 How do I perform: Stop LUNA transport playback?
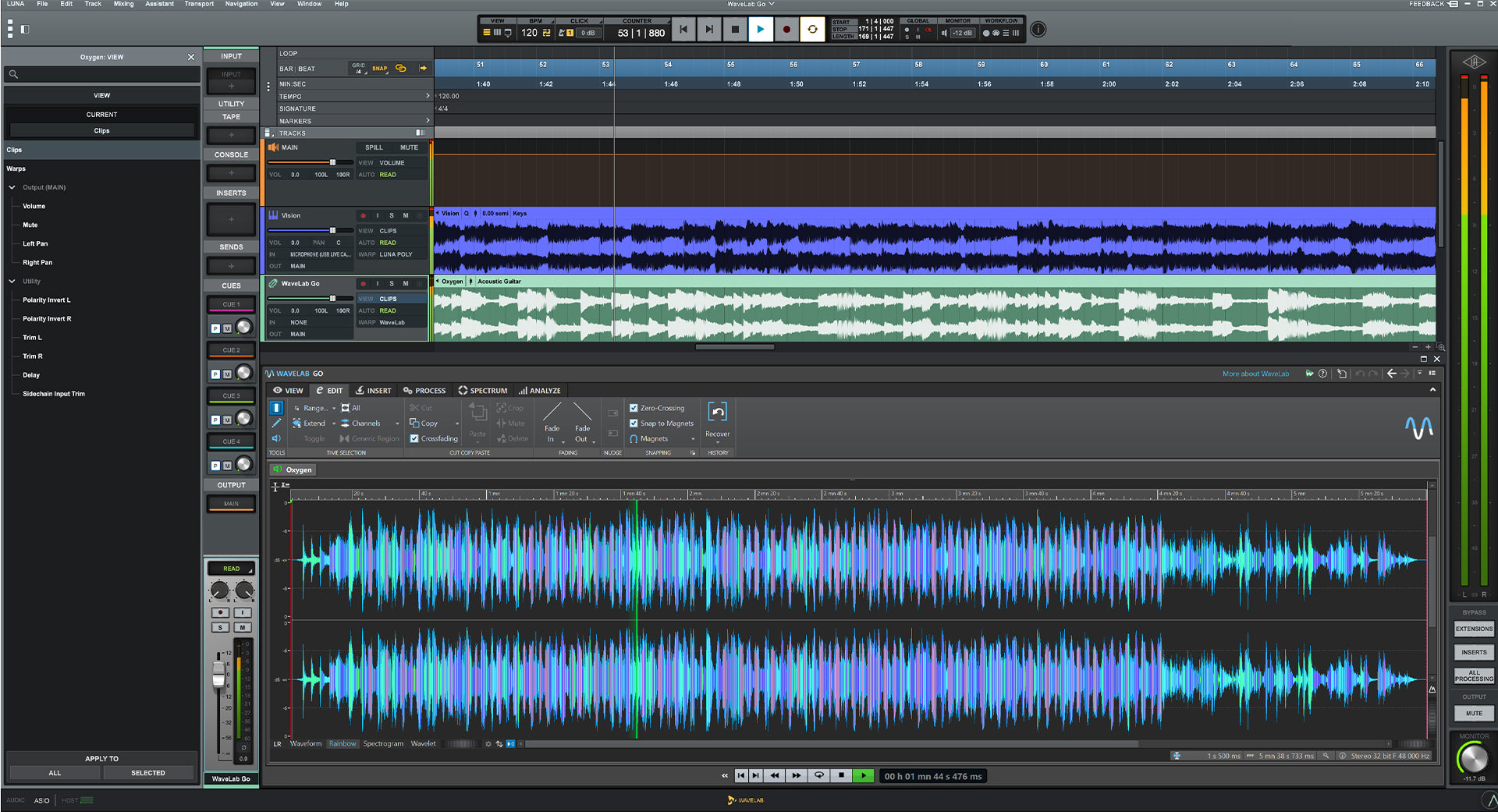click(x=735, y=30)
